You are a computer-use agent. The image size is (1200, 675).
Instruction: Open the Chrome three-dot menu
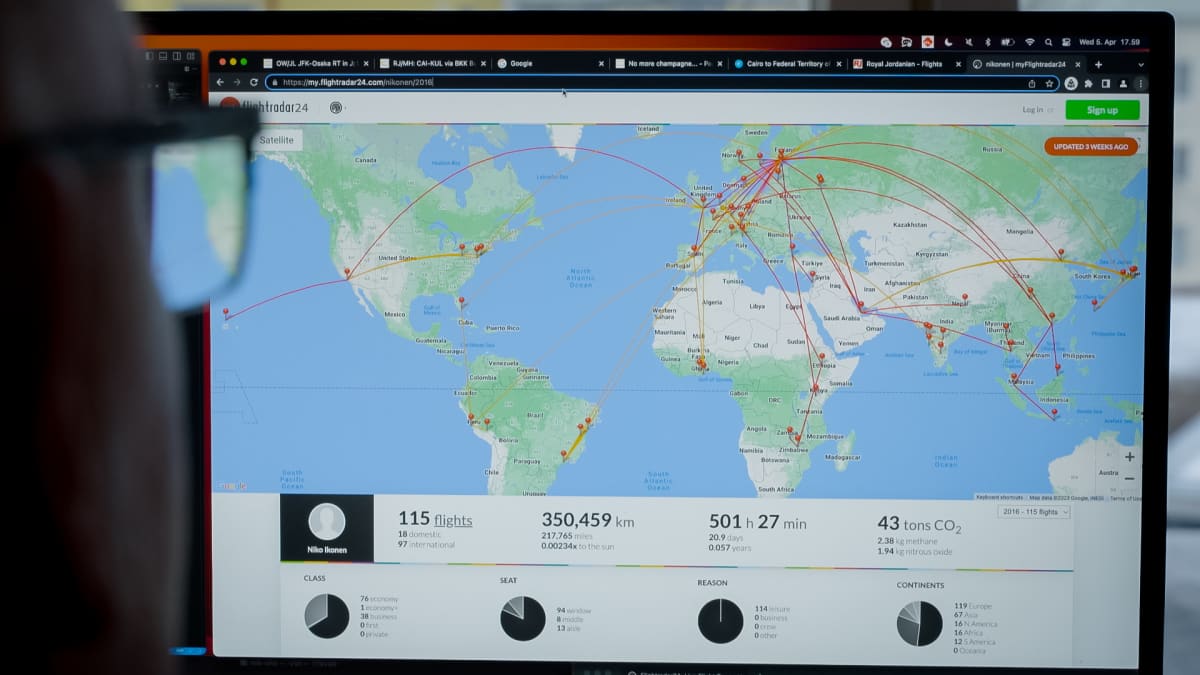1140,83
